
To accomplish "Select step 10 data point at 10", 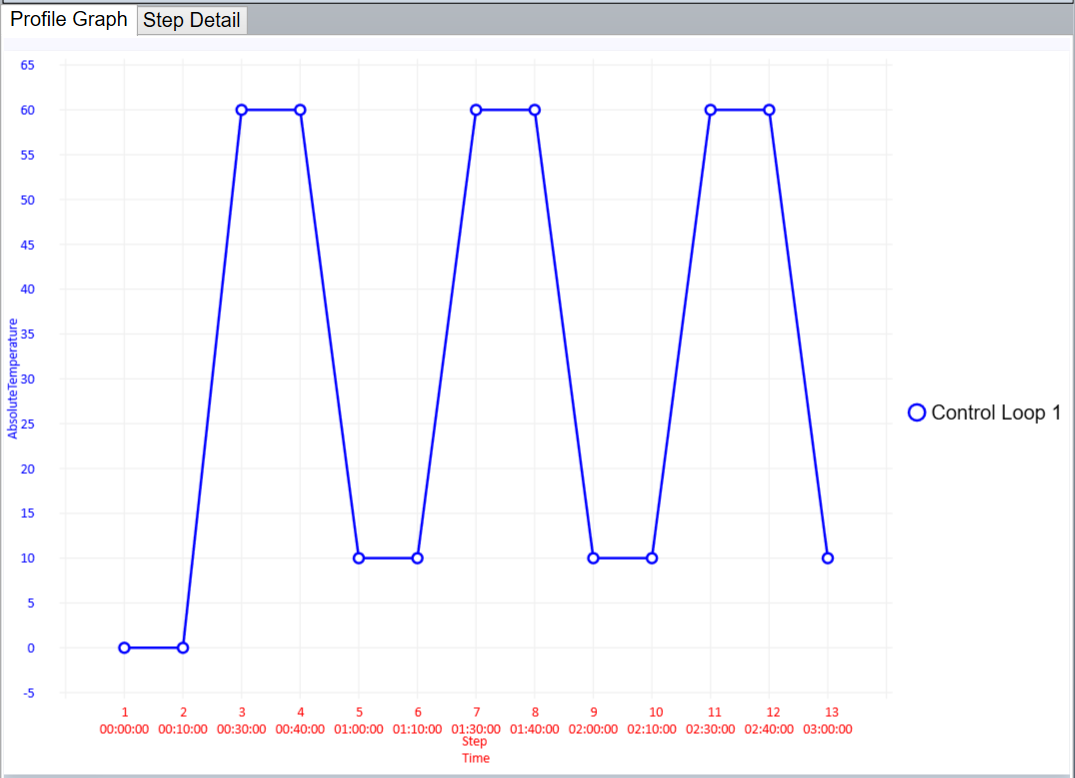I will (x=652, y=558).
